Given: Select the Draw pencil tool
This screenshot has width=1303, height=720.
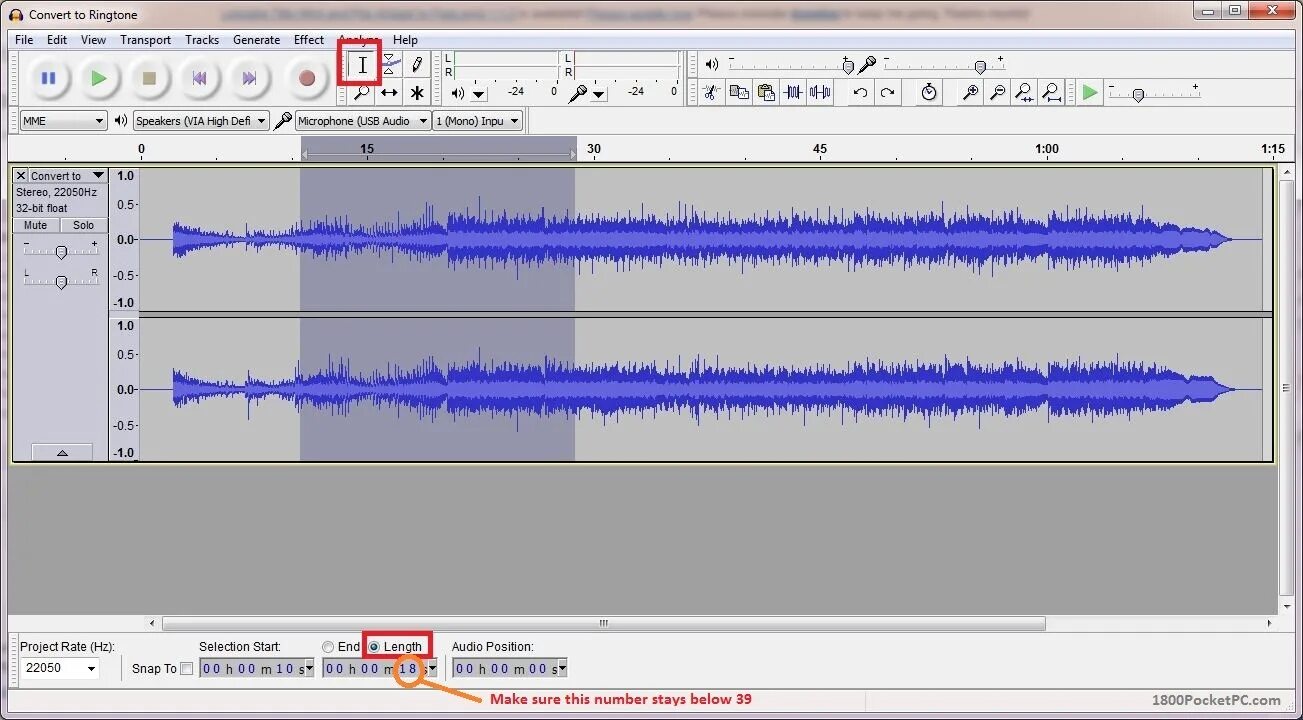Looking at the screenshot, I should [x=417, y=65].
